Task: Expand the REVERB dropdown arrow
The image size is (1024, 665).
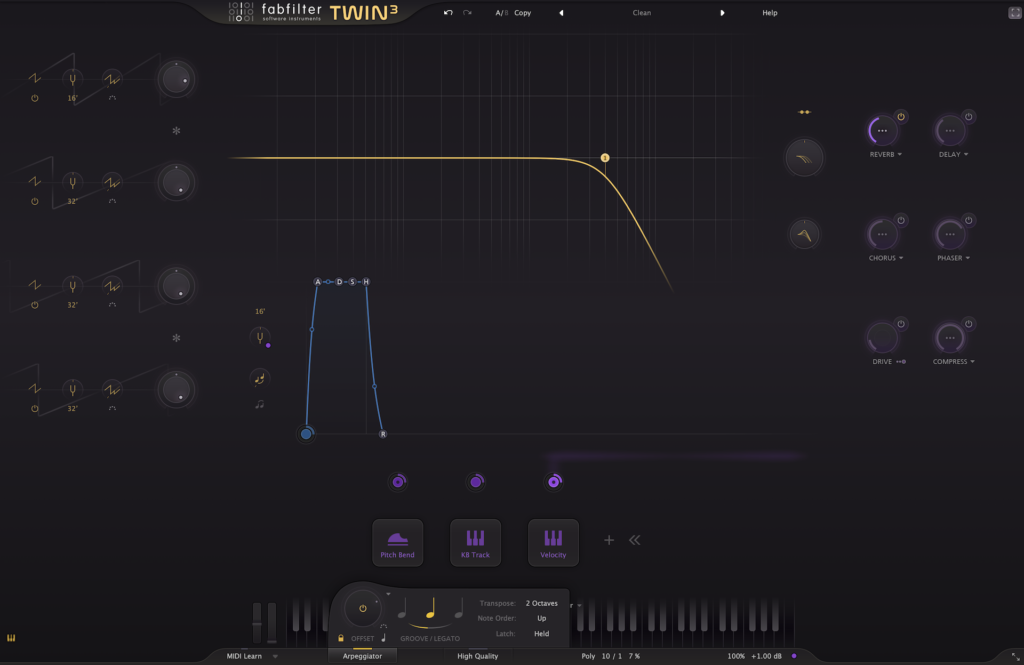Action: [900, 155]
